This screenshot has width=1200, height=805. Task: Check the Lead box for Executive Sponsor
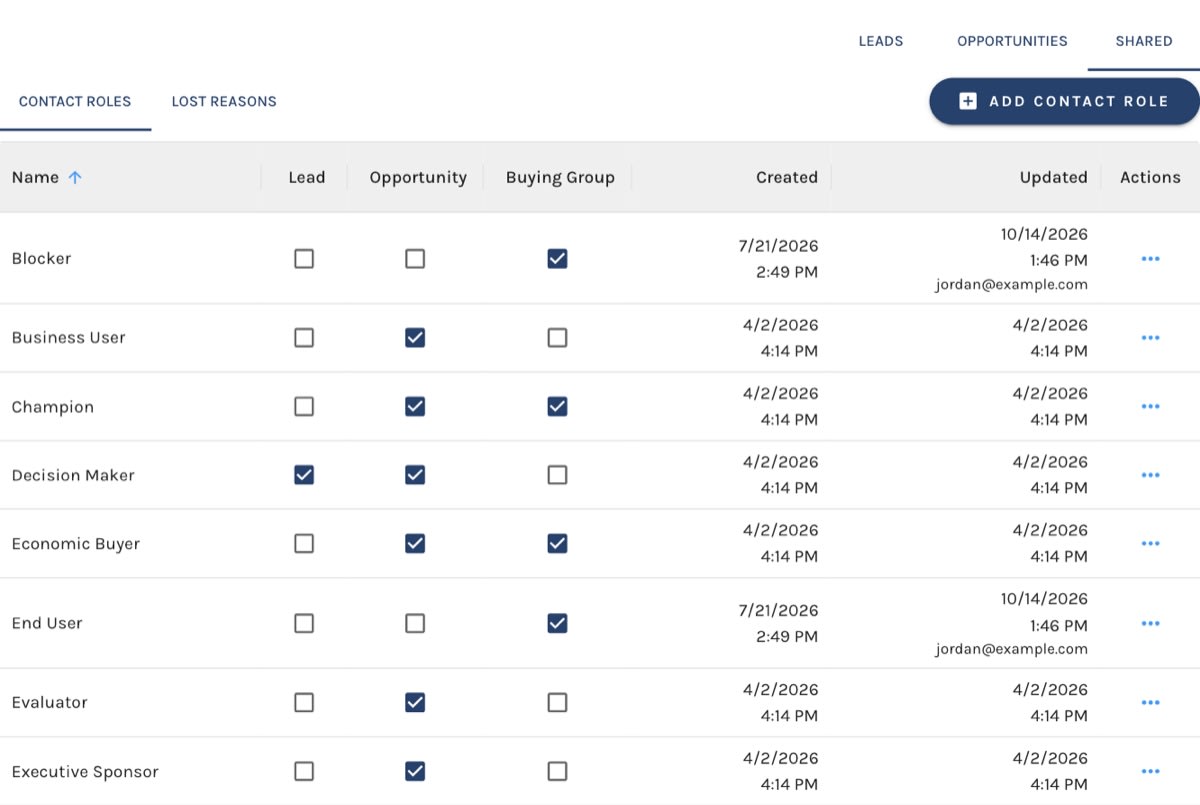[304, 772]
